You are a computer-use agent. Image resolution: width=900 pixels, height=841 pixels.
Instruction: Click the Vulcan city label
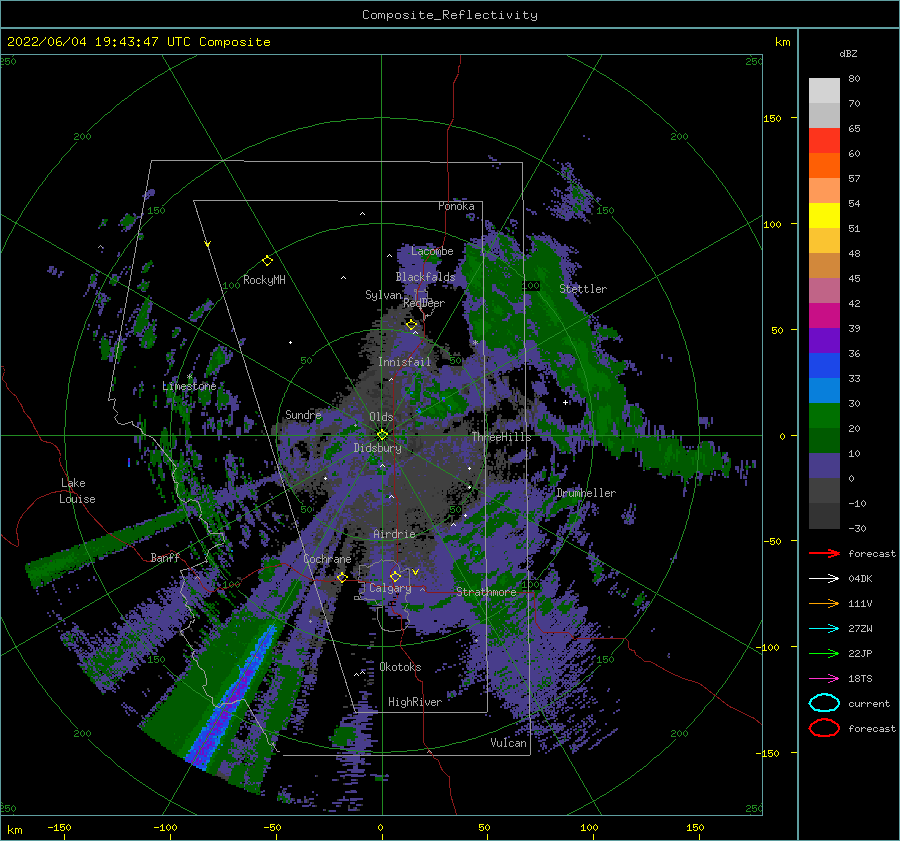(x=508, y=743)
